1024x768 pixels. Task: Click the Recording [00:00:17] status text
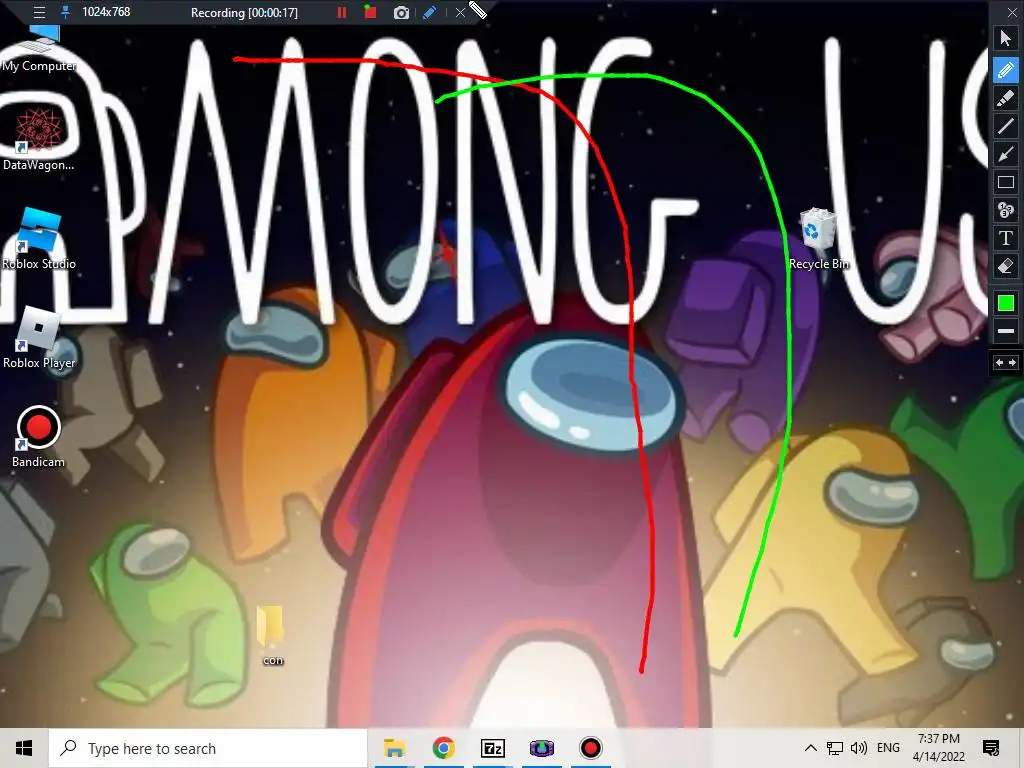point(244,13)
